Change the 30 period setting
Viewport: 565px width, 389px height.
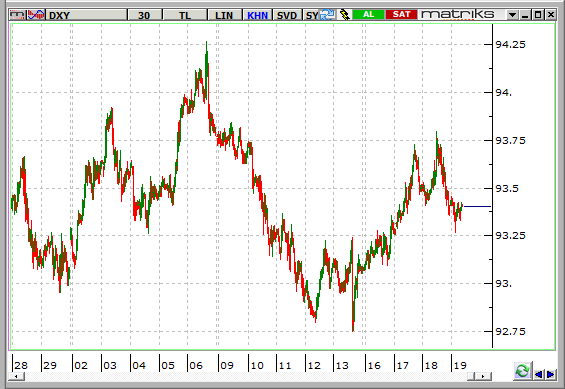pyautogui.click(x=144, y=15)
